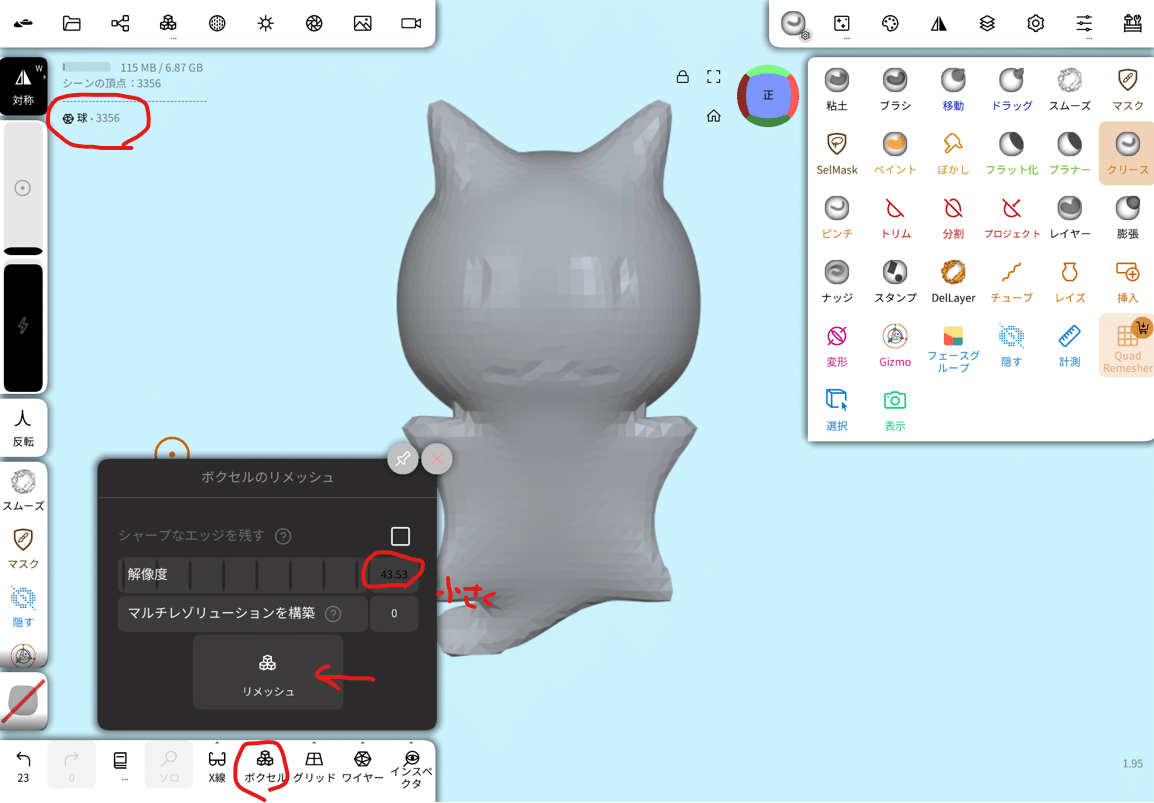
Task: Select the スムーズ tool in tools panel
Action: click(x=1069, y=90)
